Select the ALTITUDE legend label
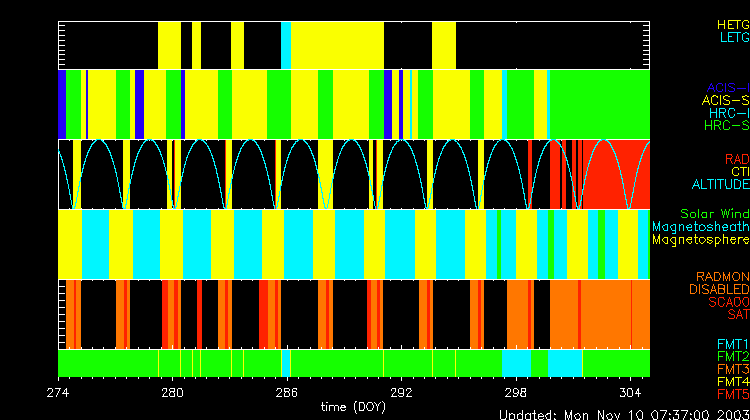Screen dimensions: 750x420 click(x=721, y=184)
